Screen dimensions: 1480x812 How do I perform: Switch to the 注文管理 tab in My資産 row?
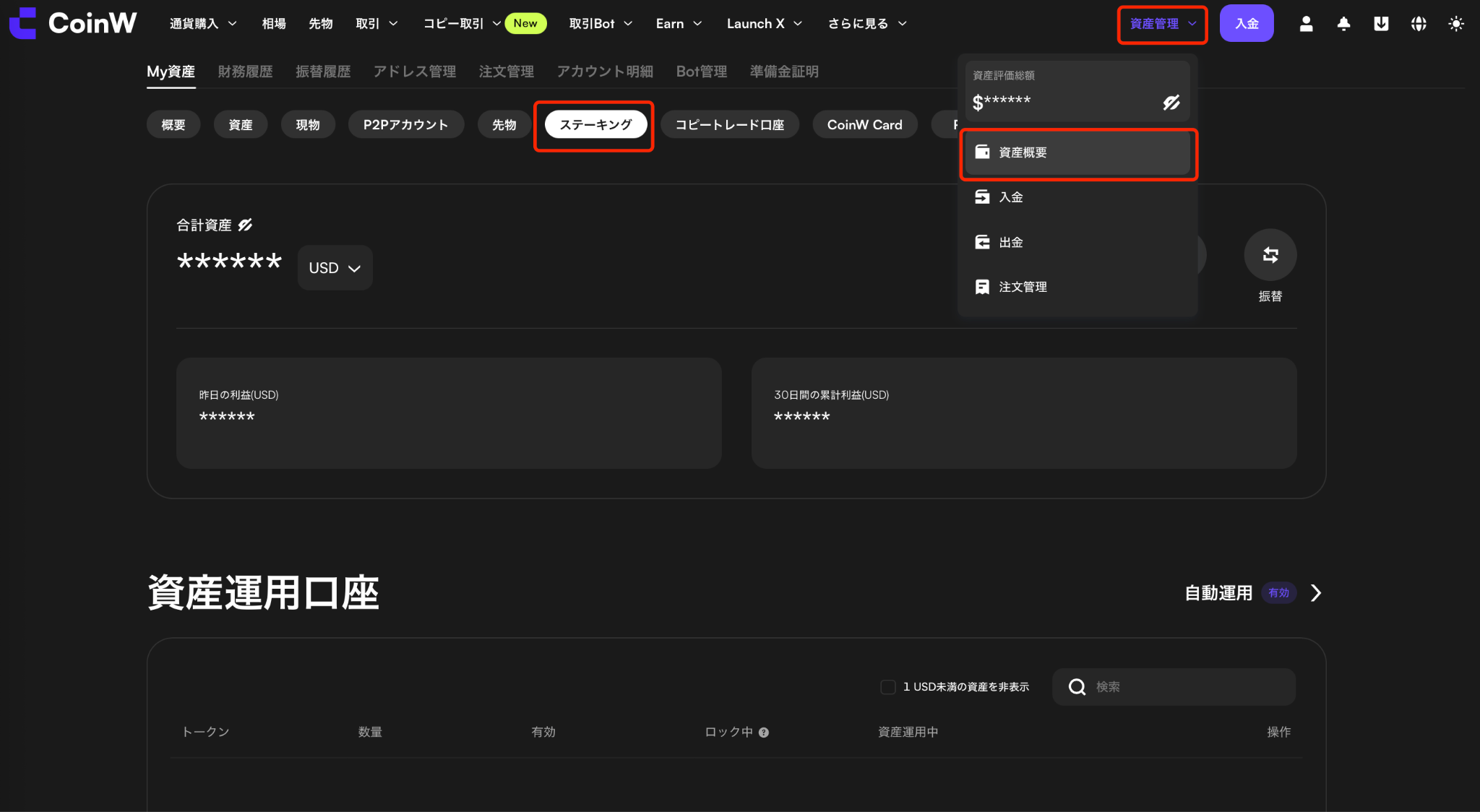click(507, 72)
